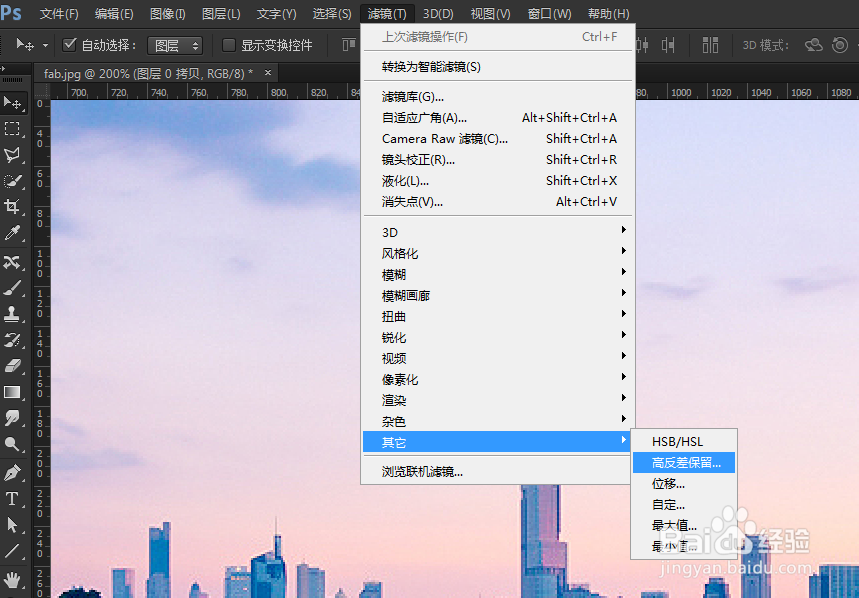Select the Gradient tool

tap(12, 392)
